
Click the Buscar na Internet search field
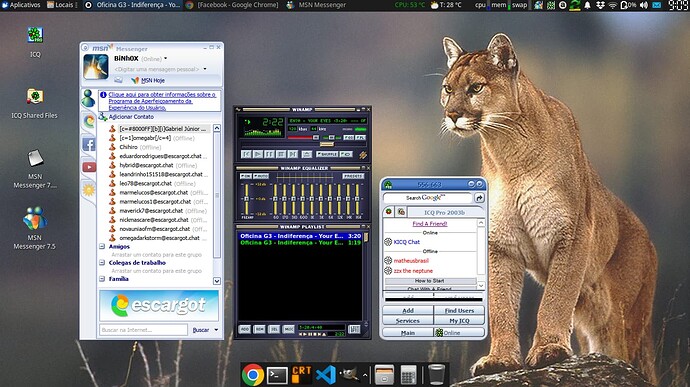pyautogui.click(x=143, y=330)
